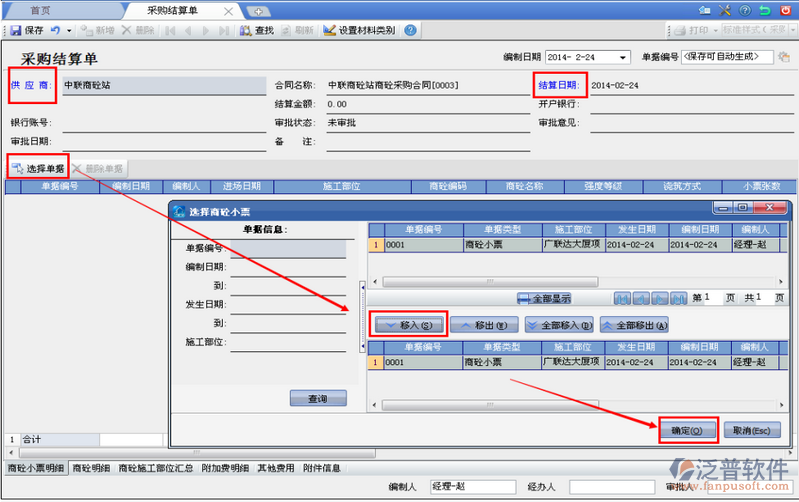Click the 选择单据 (Select document) icon button
Image resolution: width=799 pixels, height=502 pixels.
[x=38, y=169]
